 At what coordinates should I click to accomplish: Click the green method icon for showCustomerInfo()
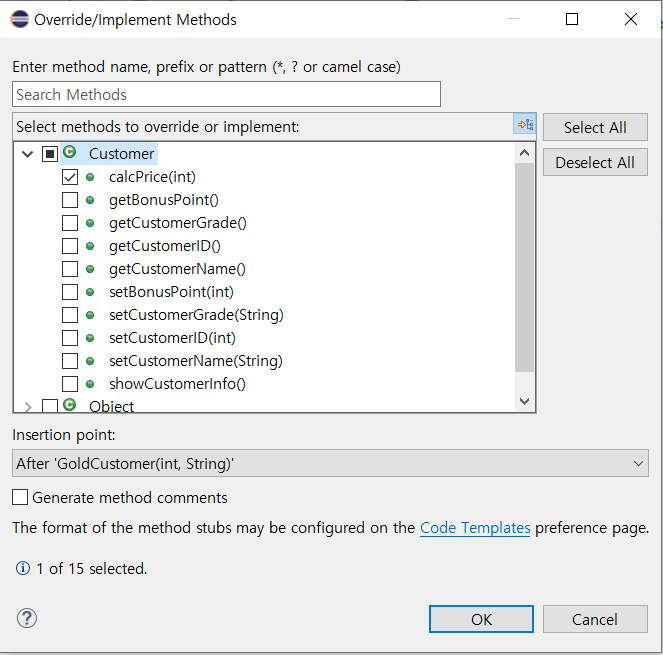90,384
